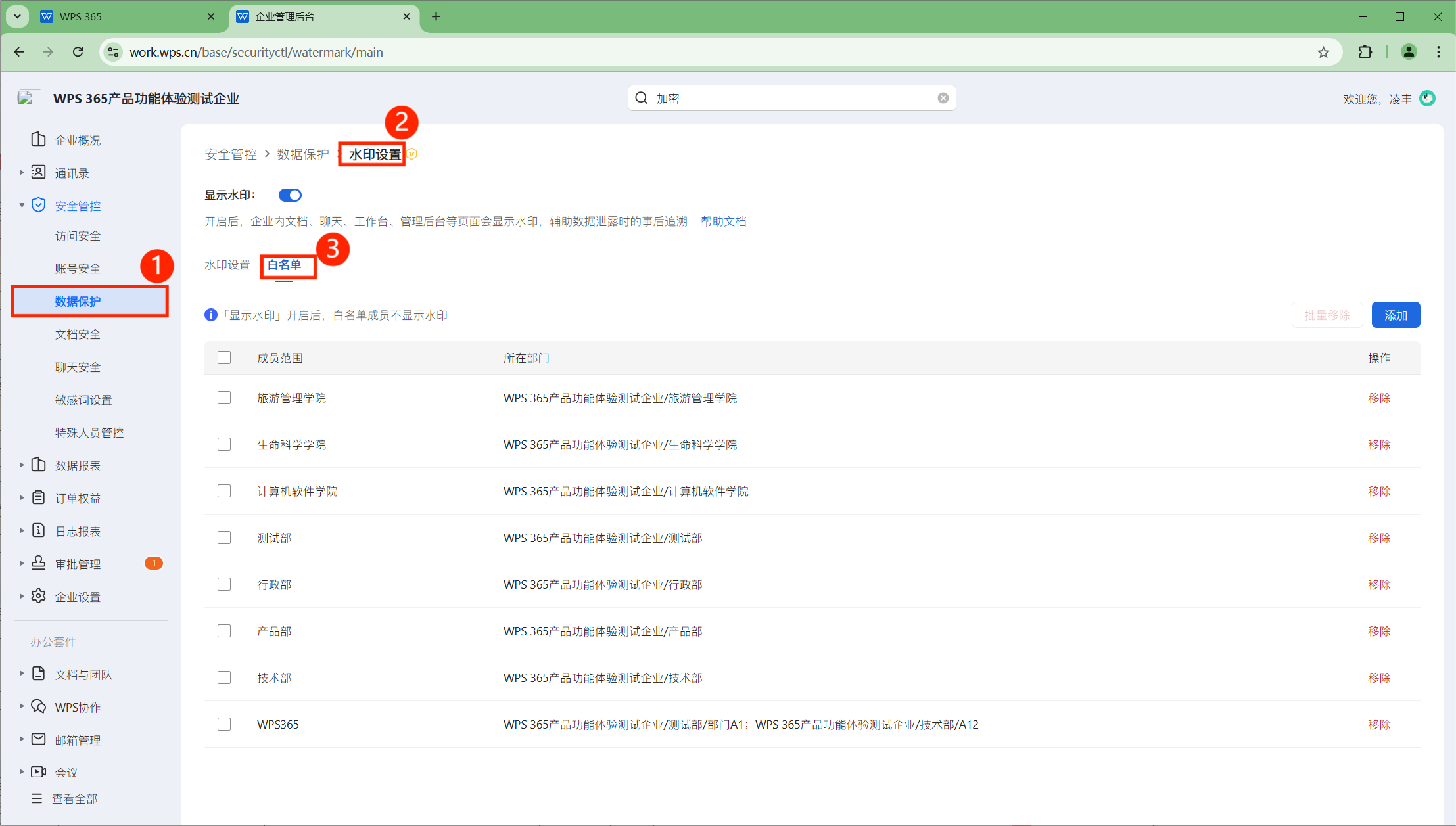The height and width of the screenshot is (826, 1456).
Task: Open the 企业概况 sidebar icon
Action: pos(39,139)
